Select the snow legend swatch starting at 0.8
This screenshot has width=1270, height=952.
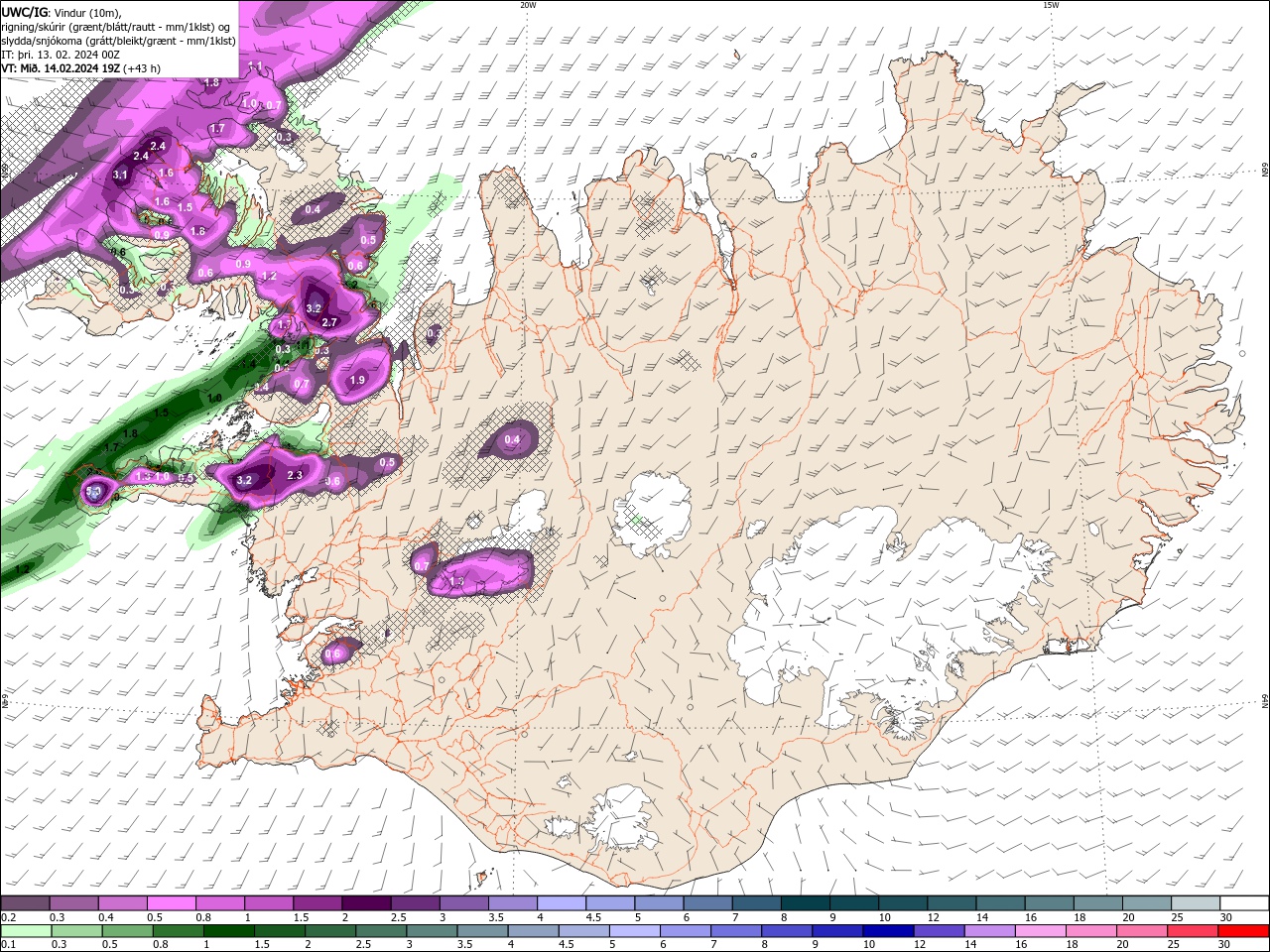tap(221, 903)
